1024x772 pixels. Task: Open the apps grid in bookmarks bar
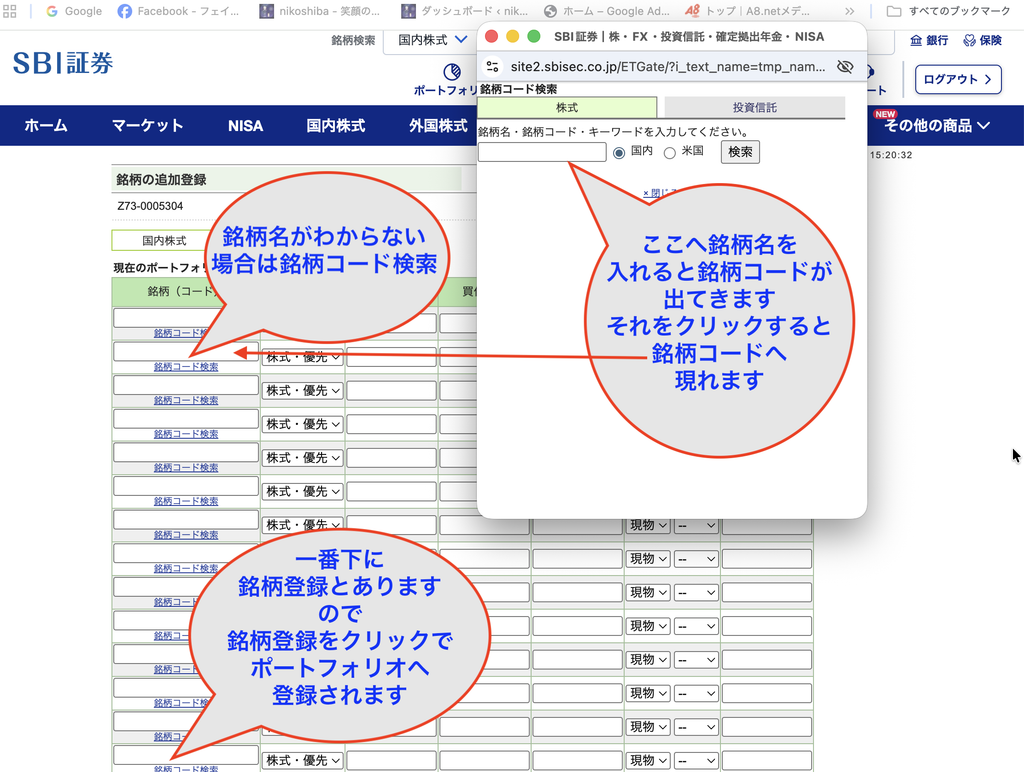pyautogui.click(x=9, y=11)
